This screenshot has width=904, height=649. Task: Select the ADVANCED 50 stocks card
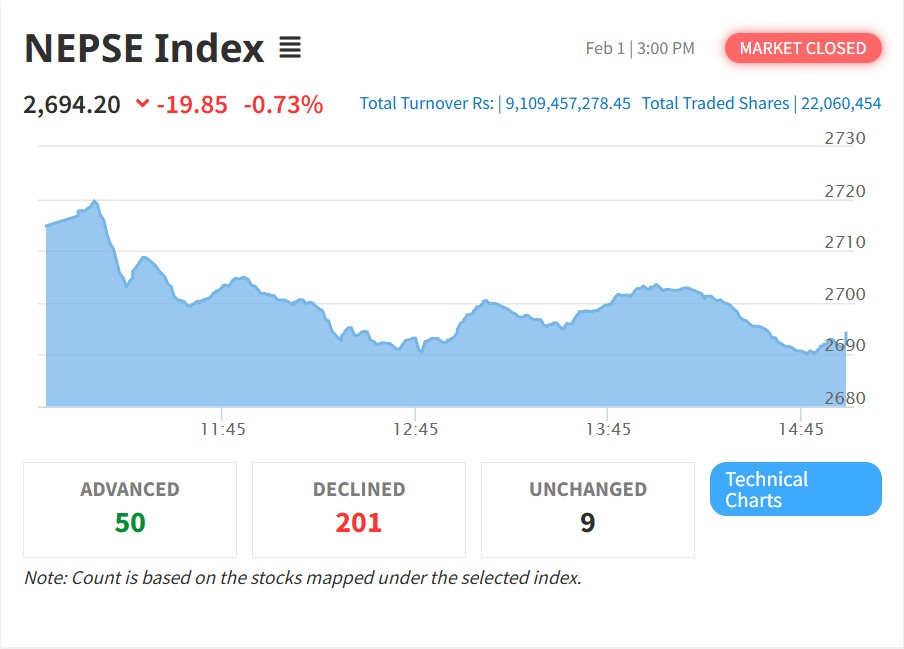point(130,509)
